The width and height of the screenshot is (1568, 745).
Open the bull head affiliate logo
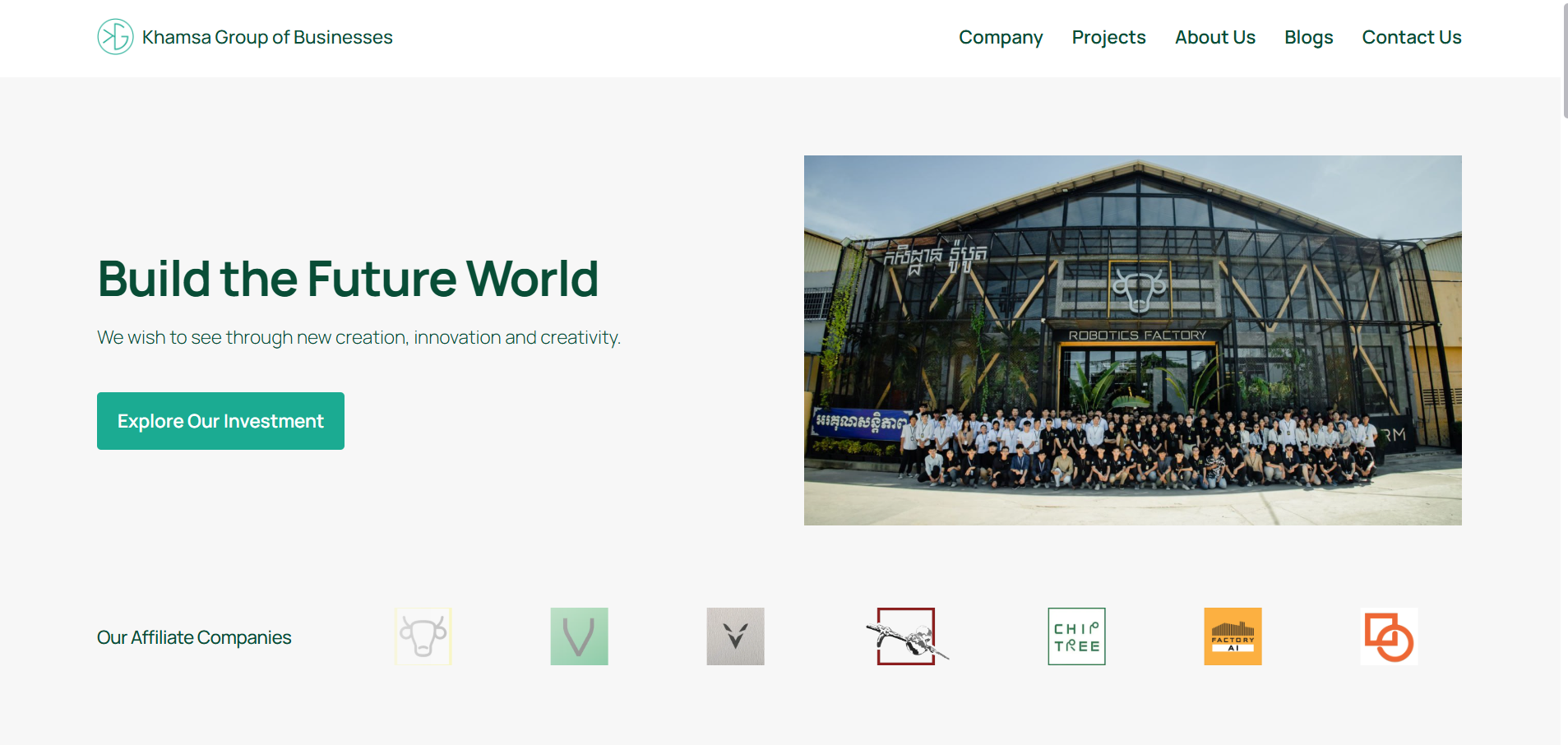coord(423,636)
